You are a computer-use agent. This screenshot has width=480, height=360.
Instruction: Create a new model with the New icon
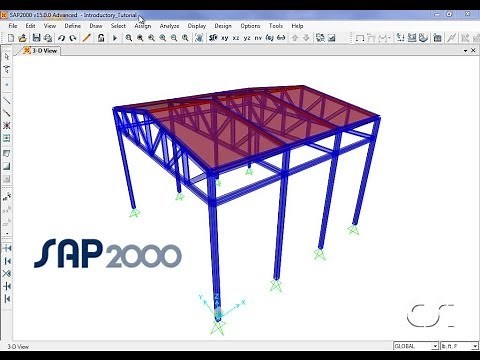click(11, 38)
